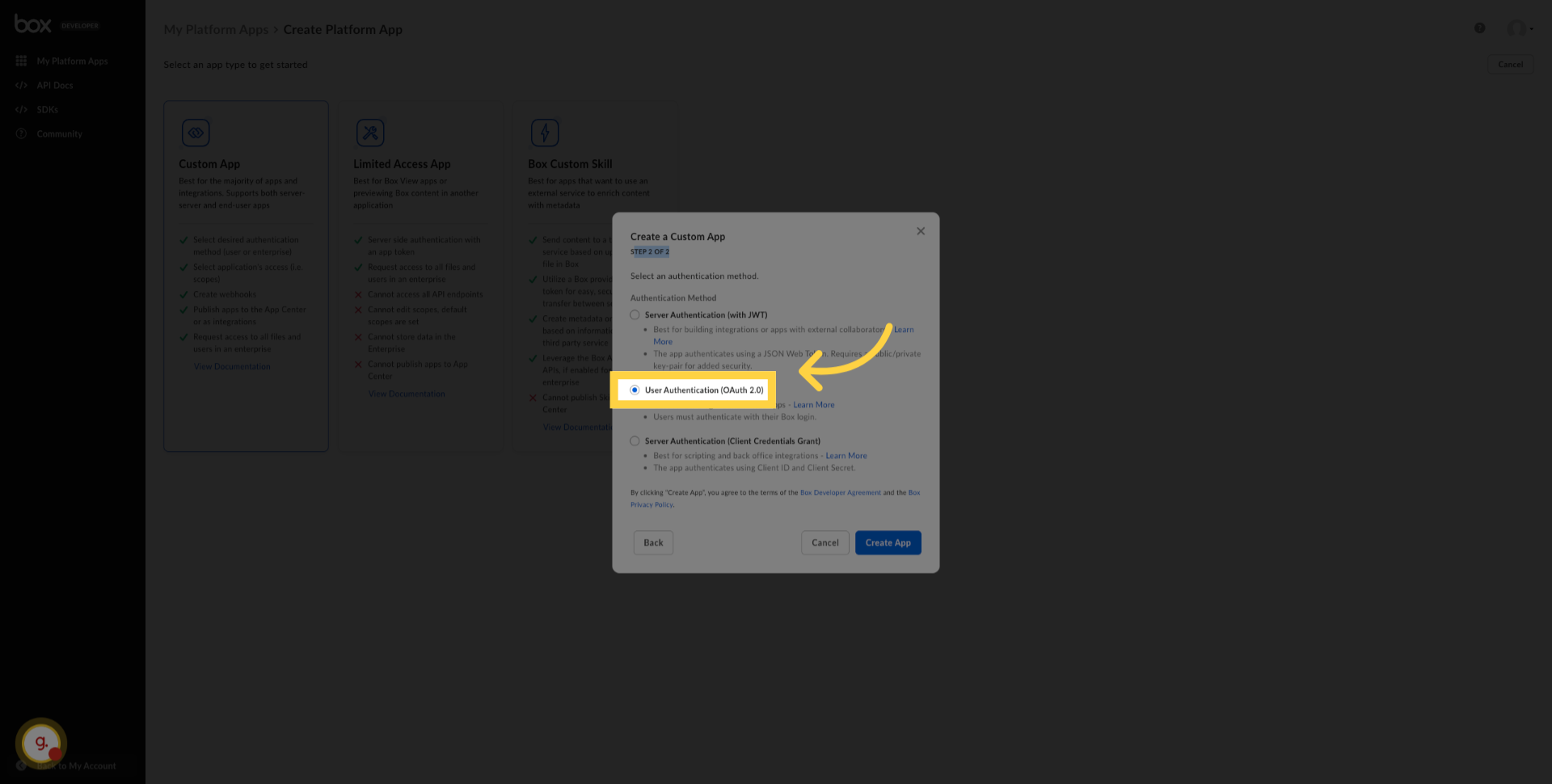Click the Box Custom Skill lightning icon

pos(544,132)
